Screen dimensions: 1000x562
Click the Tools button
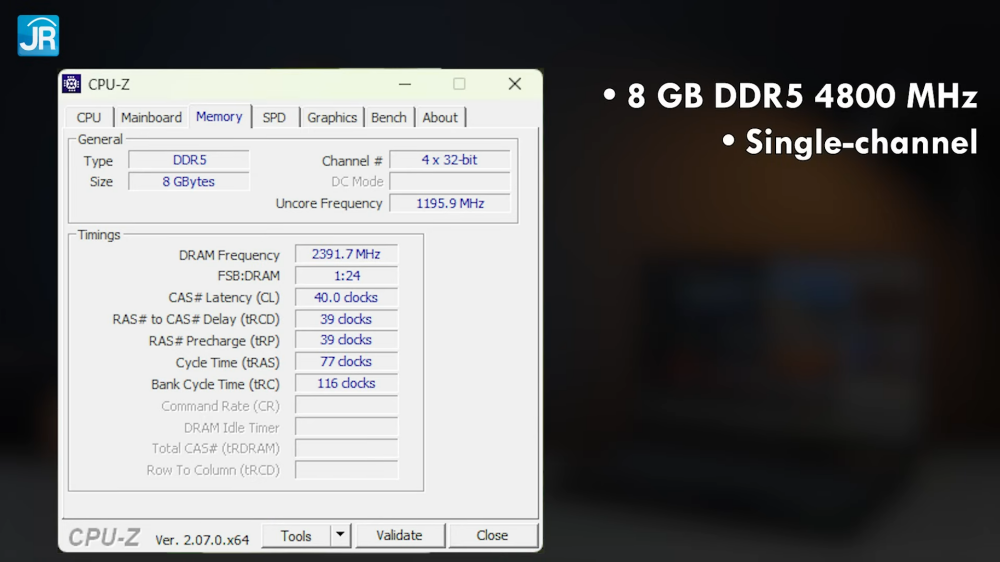[296, 536]
